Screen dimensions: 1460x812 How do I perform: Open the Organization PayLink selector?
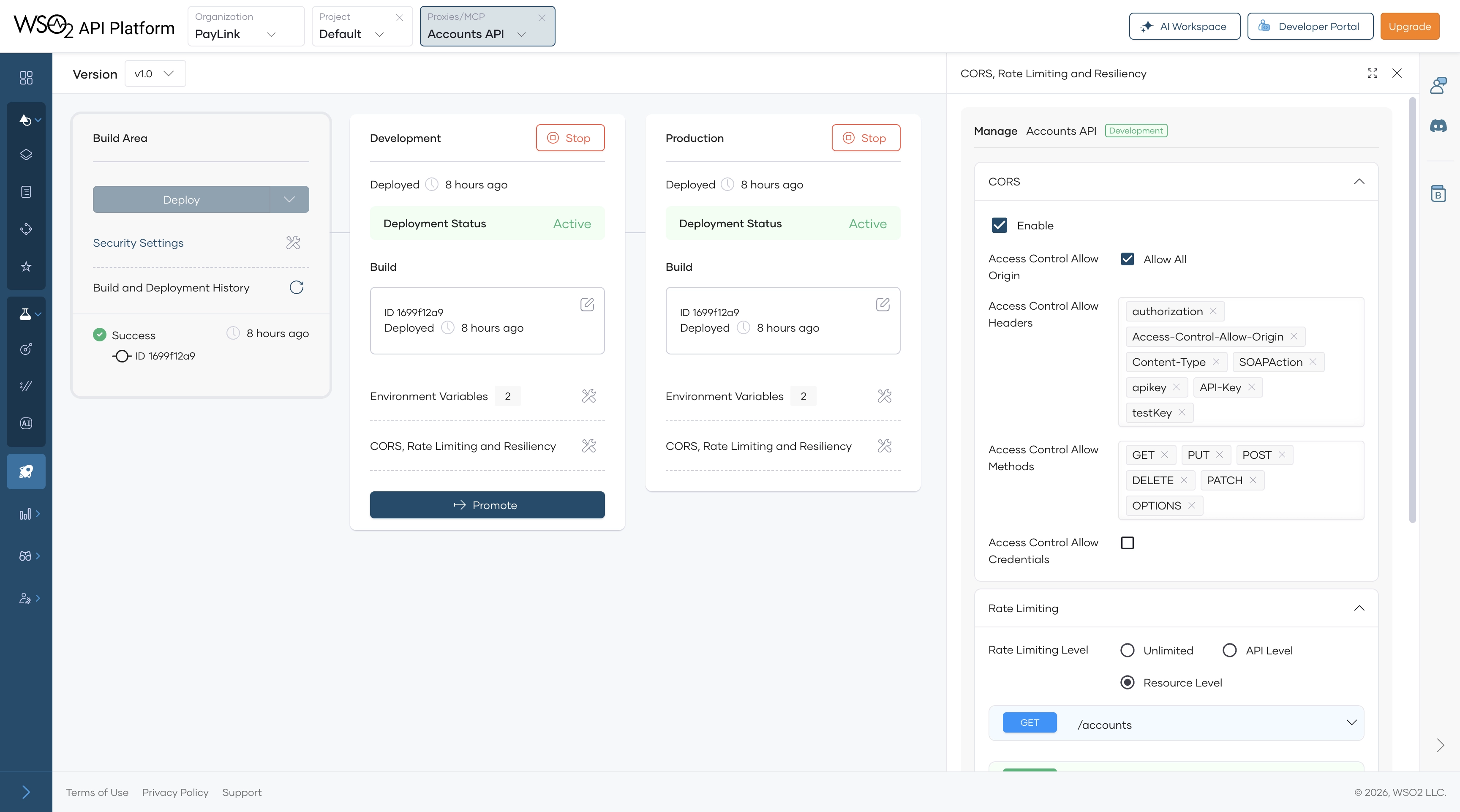click(246, 26)
